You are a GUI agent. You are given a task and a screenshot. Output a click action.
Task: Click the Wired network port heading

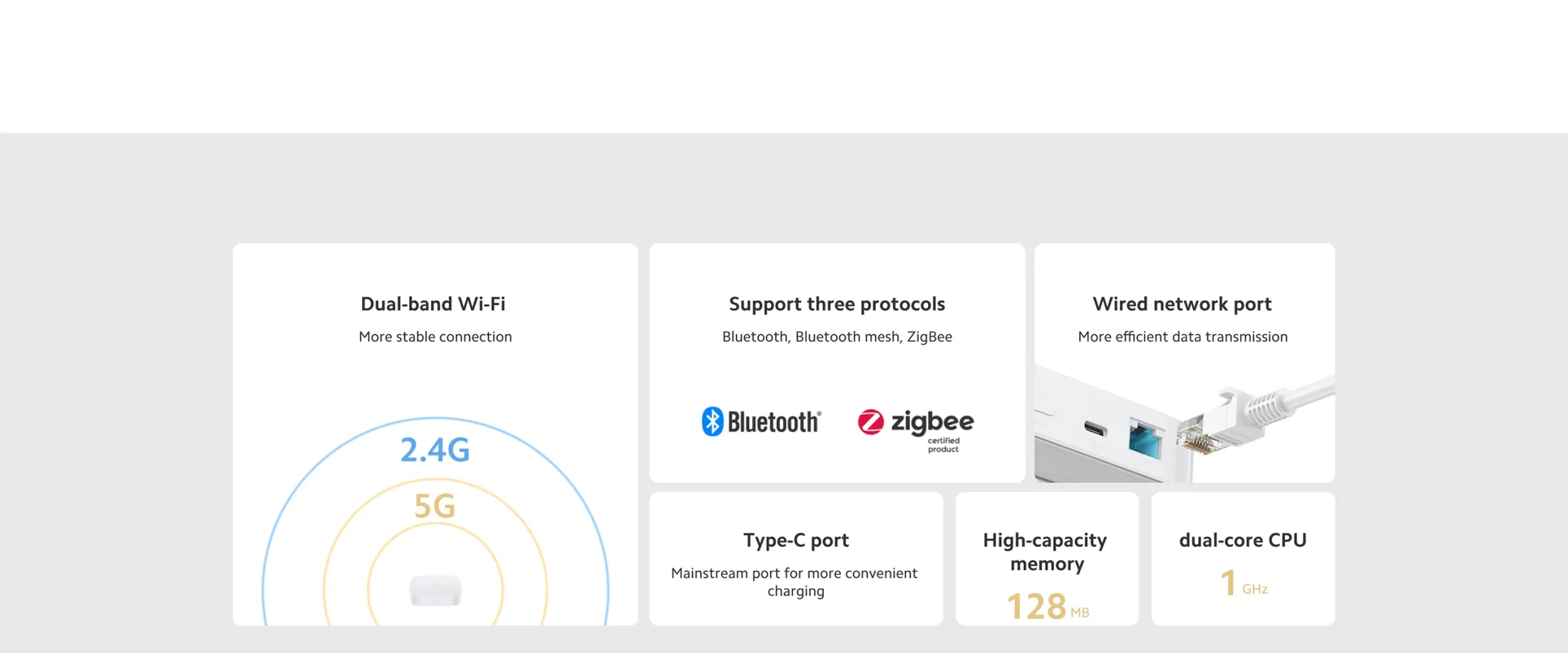(1182, 304)
